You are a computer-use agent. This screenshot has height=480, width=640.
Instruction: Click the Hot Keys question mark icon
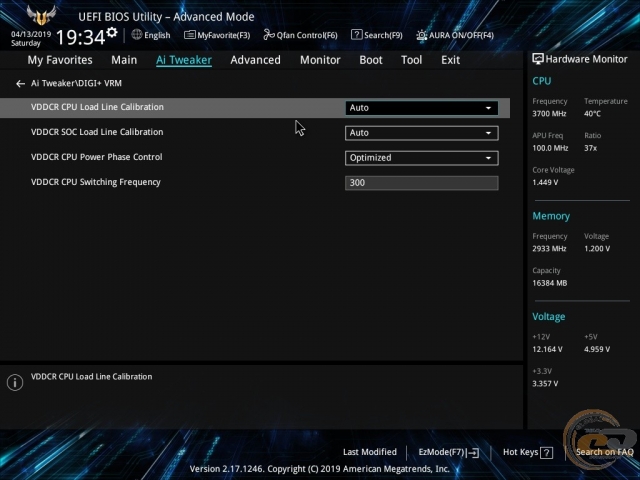(547, 452)
